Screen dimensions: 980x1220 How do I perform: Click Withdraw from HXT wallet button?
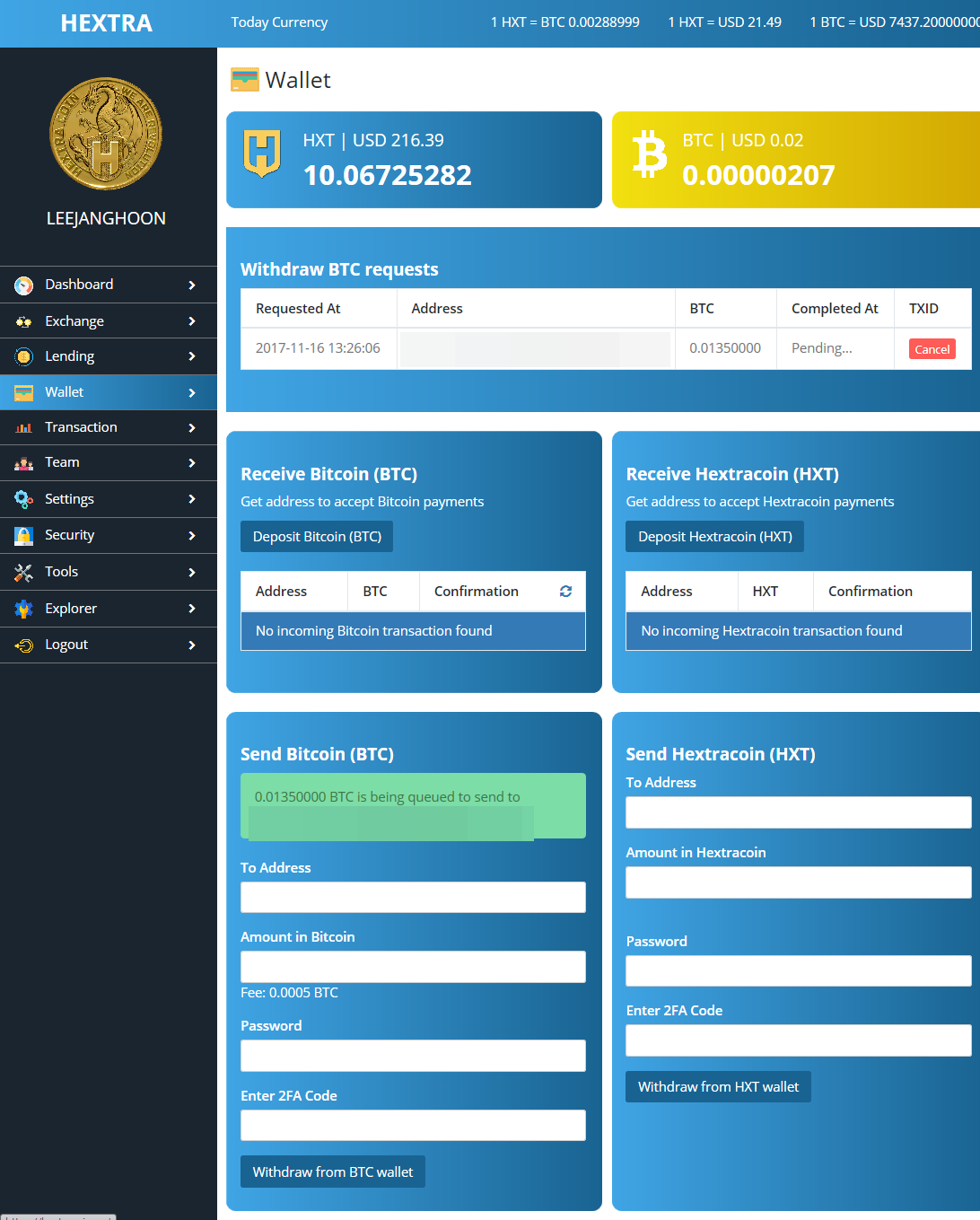tap(718, 1086)
